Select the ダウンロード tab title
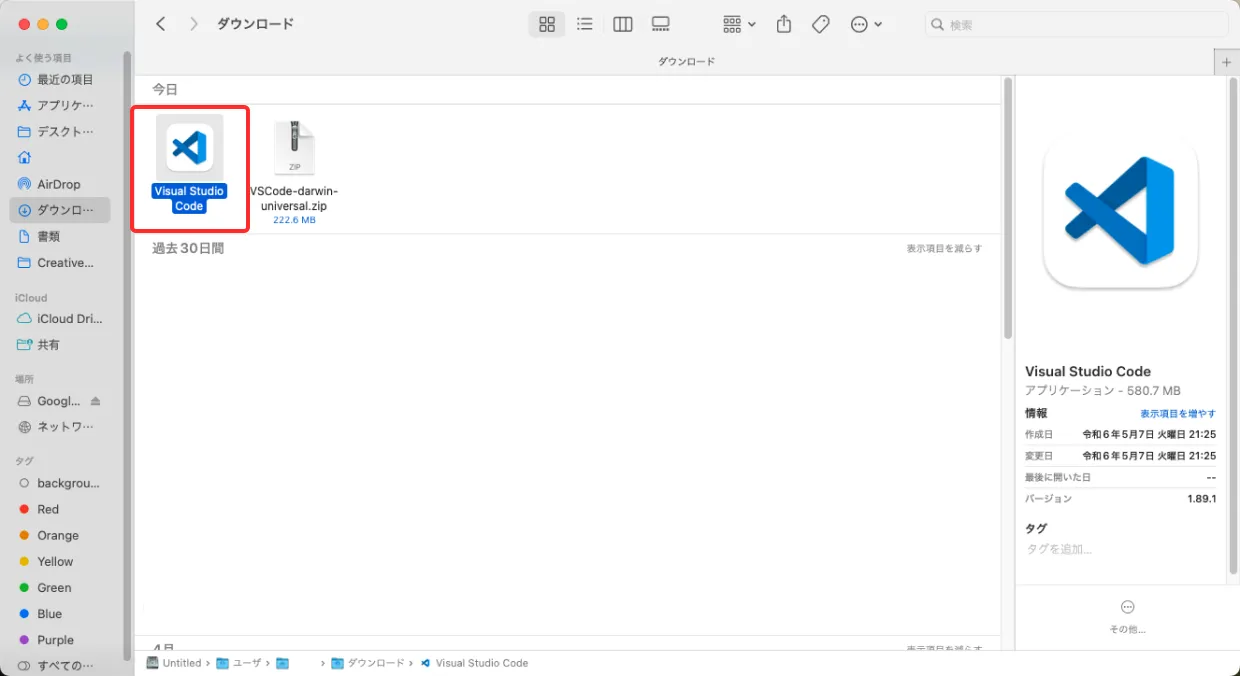1240x676 pixels. point(686,62)
